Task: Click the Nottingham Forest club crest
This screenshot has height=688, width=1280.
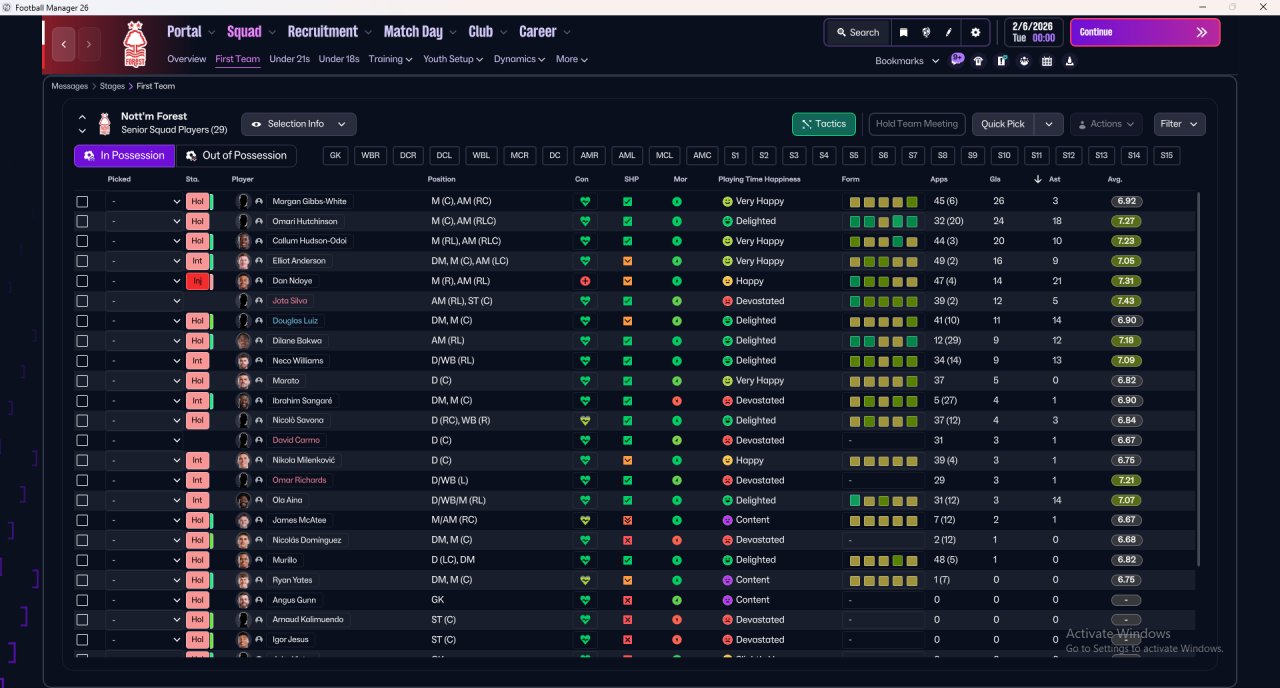Action: tap(134, 44)
